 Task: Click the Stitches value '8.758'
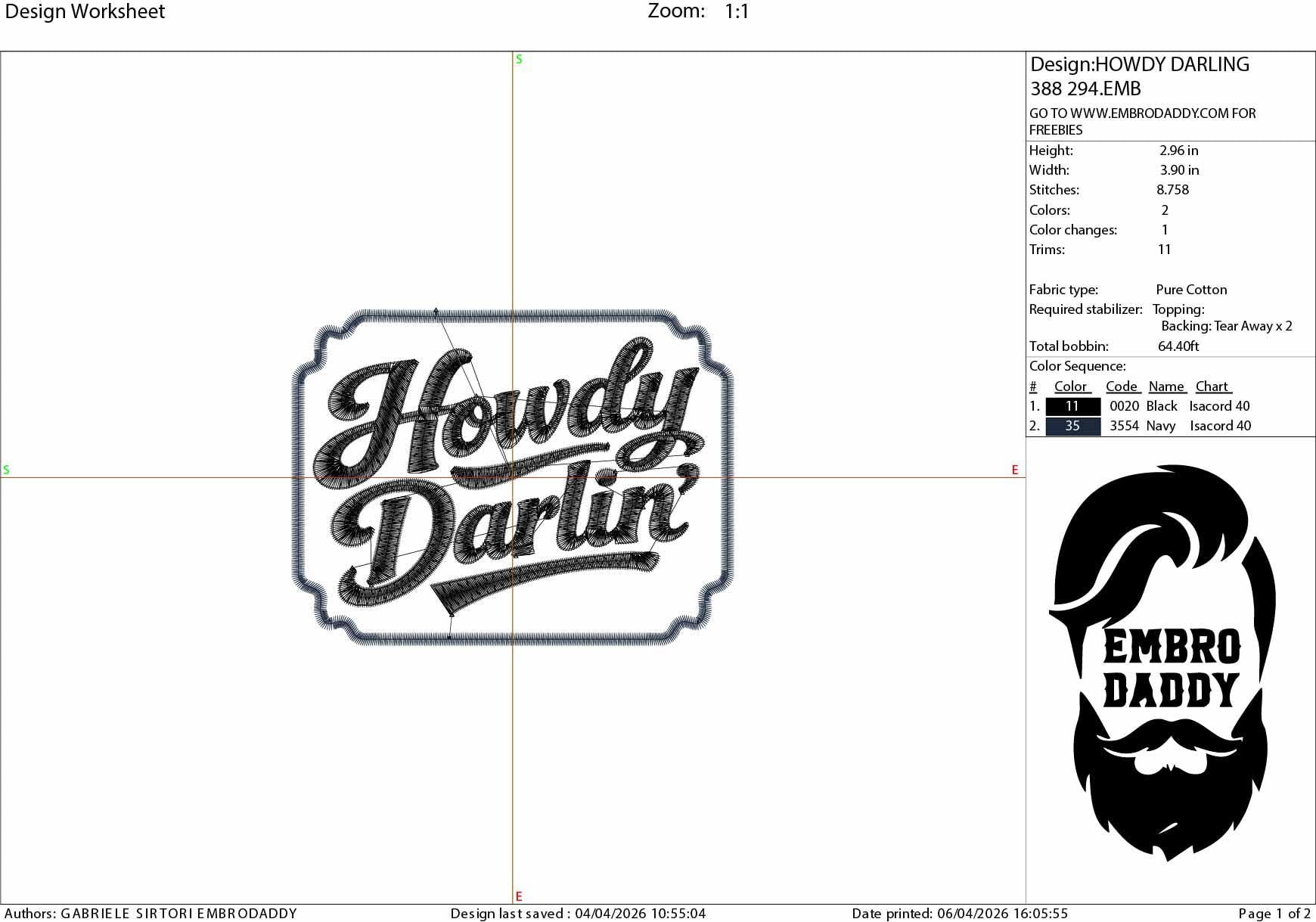(1172, 190)
